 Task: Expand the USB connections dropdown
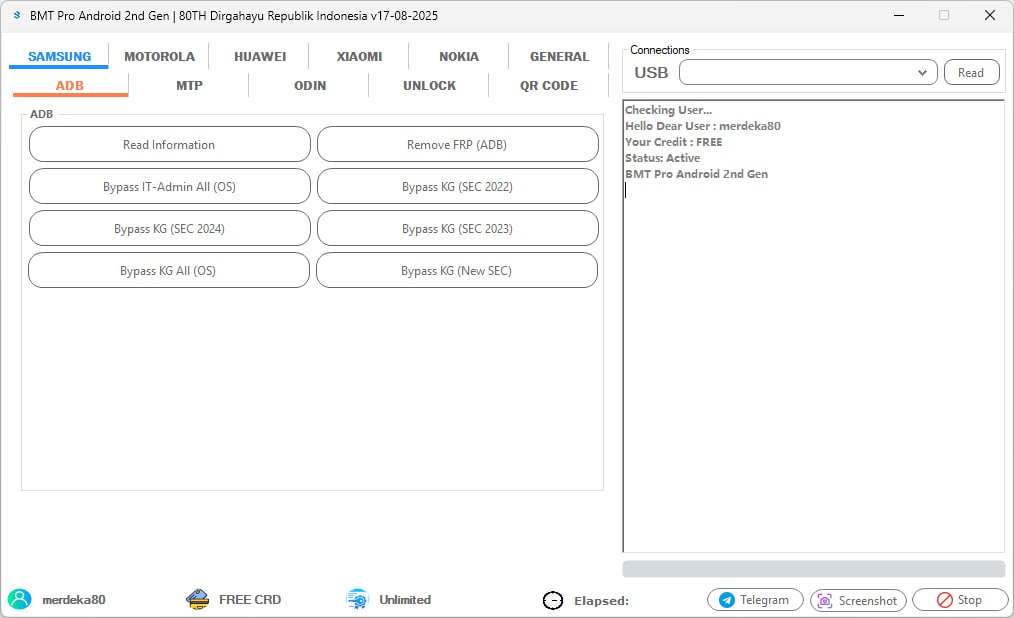point(808,72)
